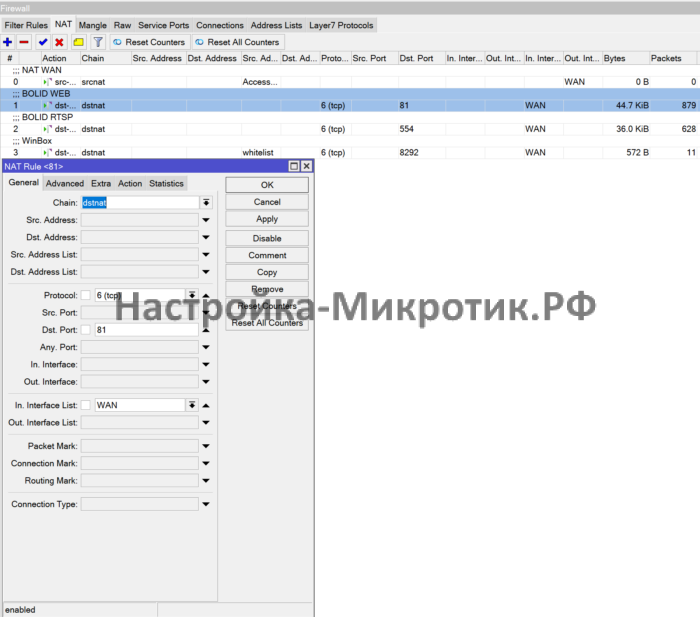Screen dimensions: 700x617
Task: Select the BOLID RTSP comment row
Action: tap(350, 117)
